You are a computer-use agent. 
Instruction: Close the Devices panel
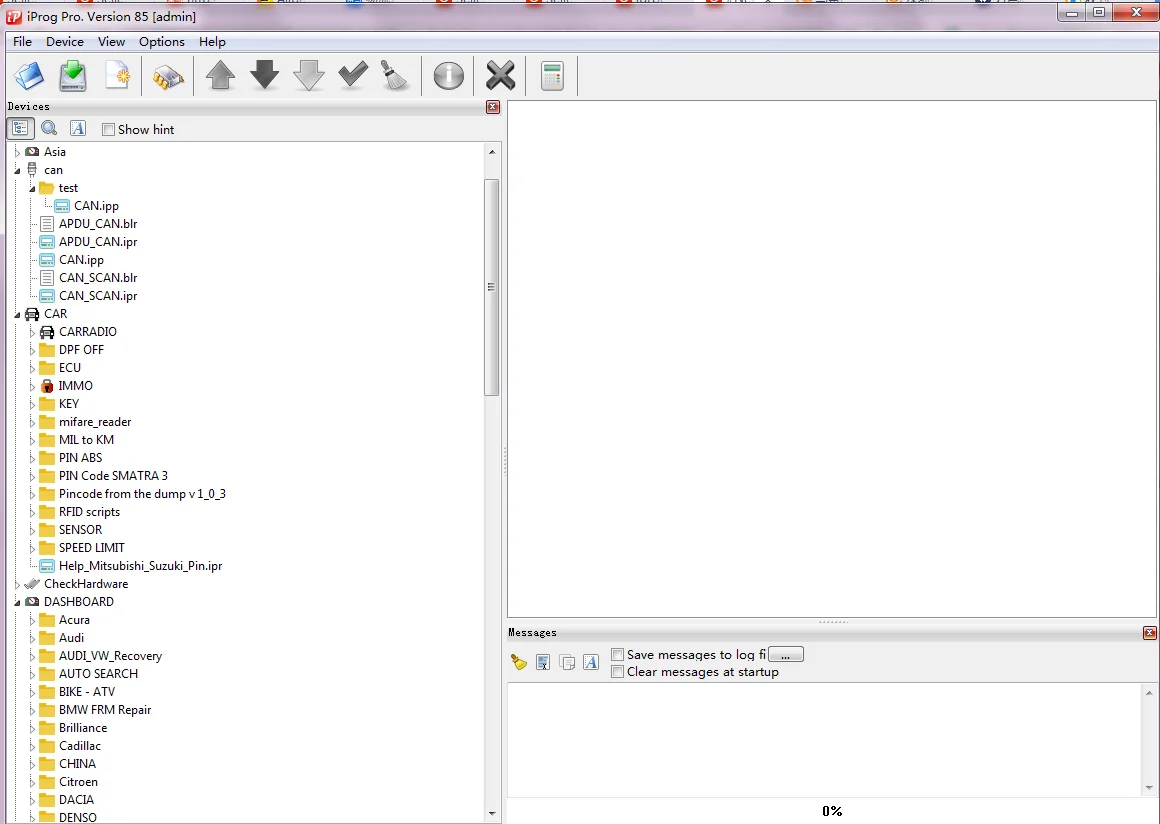tap(493, 107)
